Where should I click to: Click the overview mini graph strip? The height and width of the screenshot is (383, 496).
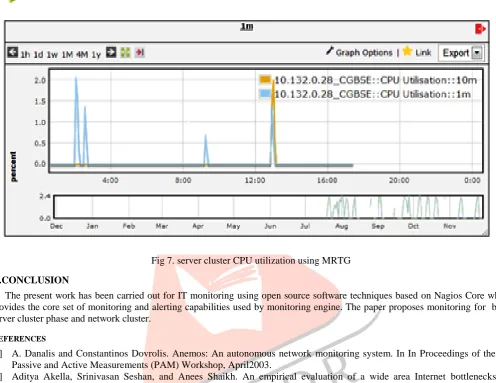pyautogui.click(x=268, y=207)
